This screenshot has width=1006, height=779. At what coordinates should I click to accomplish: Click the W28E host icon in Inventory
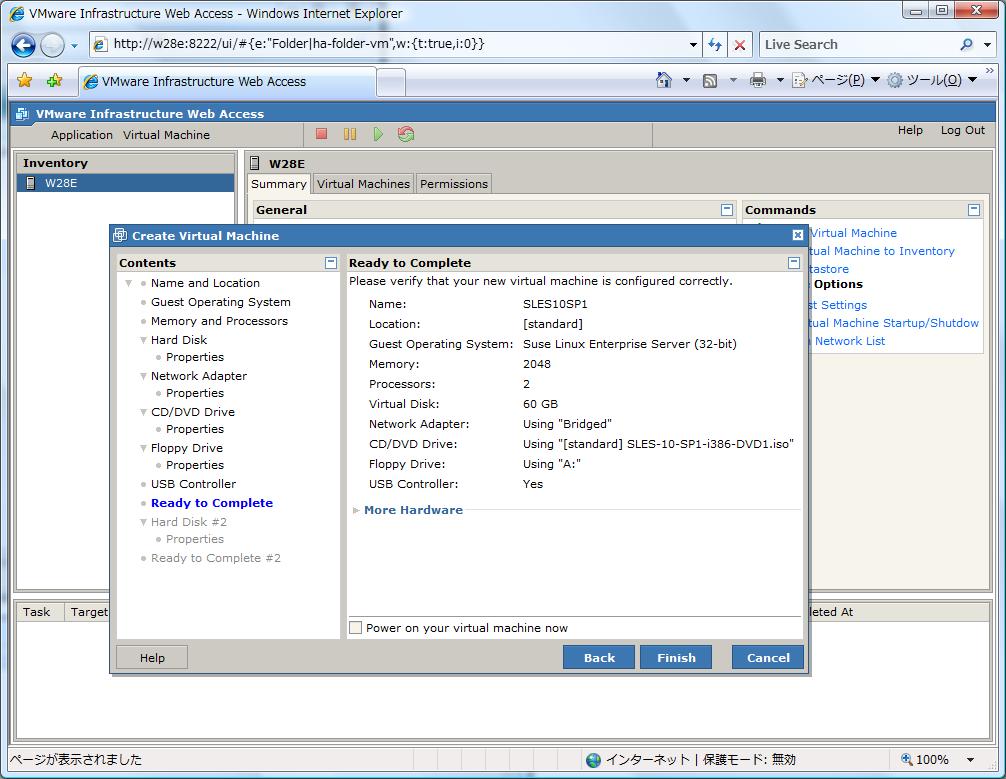coord(30,183)
